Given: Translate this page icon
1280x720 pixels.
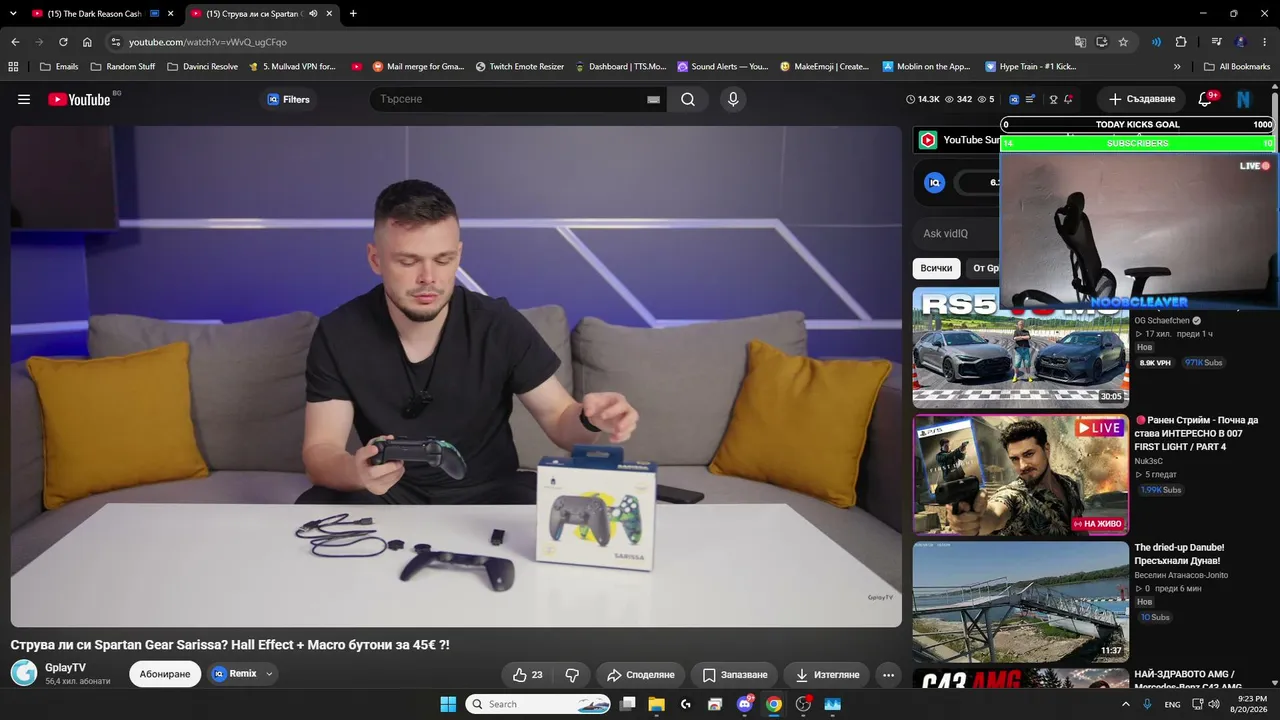Looking at the screenshot, I should [x=1080, y=42].
